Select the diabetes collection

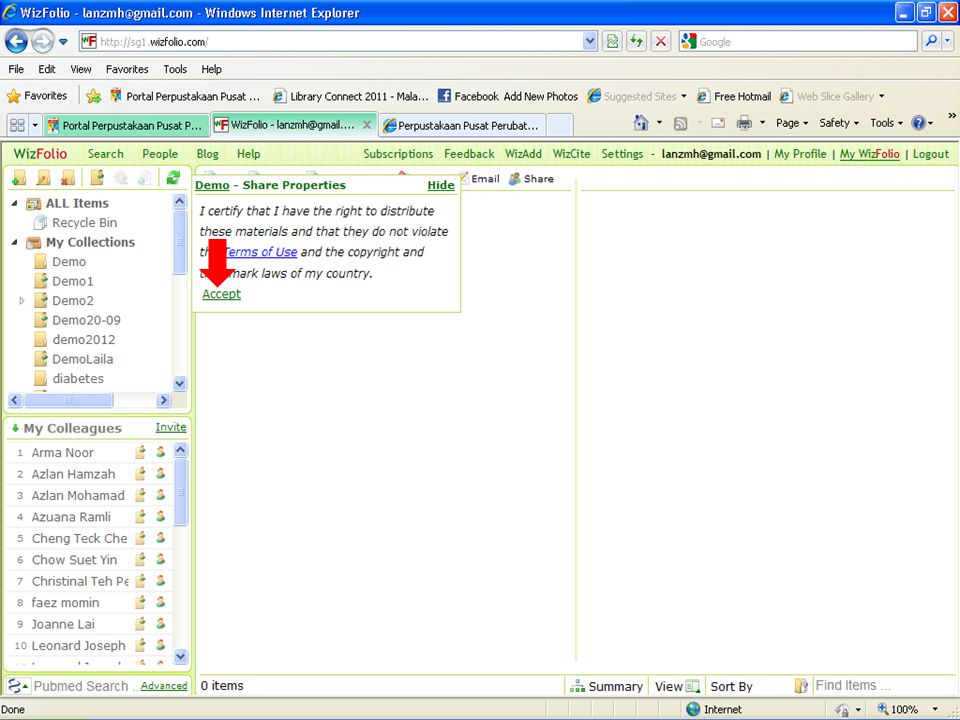click(78, 378)
